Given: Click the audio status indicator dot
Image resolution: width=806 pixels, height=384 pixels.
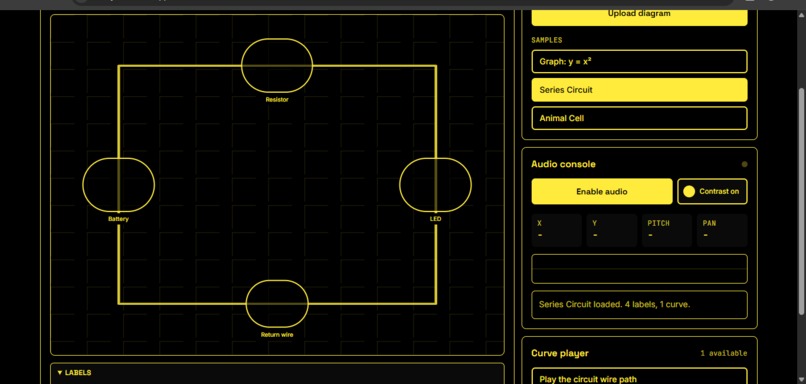Looking at the screenshot, I should 744,164.
